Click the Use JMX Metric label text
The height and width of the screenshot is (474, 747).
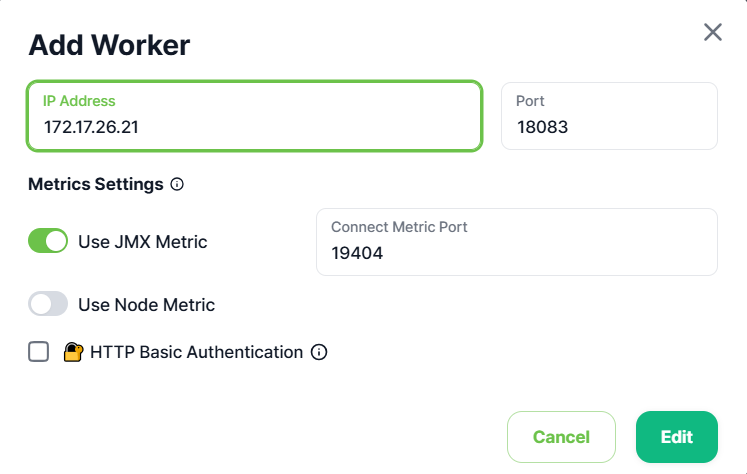[142, 242]
